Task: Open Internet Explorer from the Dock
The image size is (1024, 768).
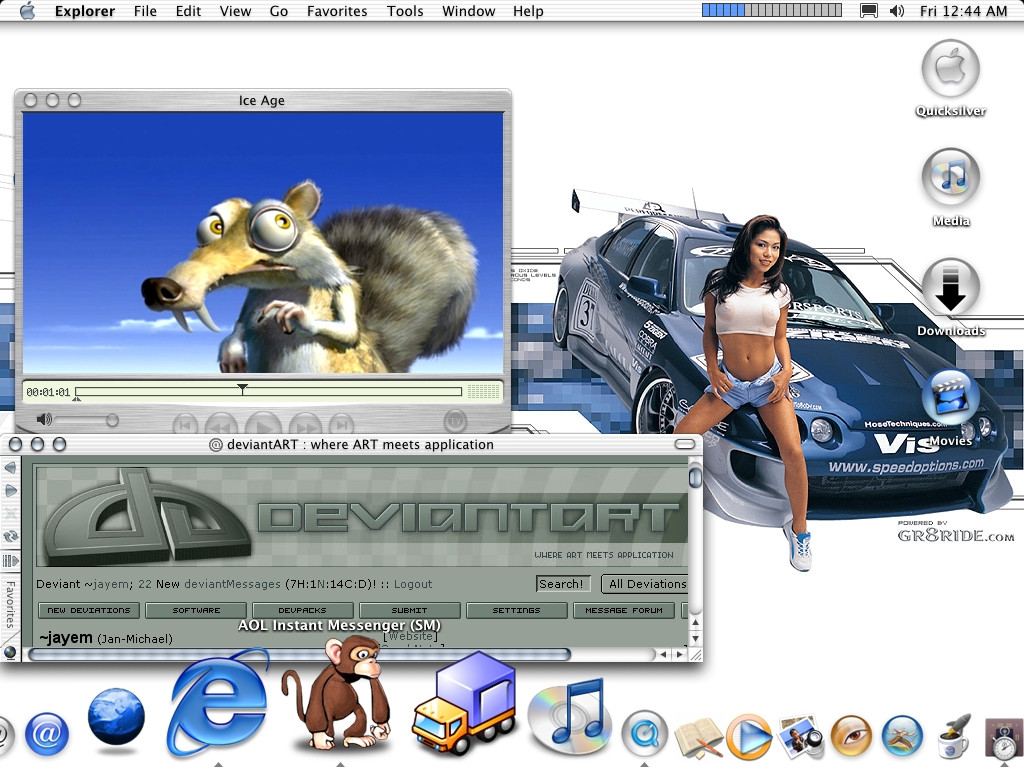Action: [217, 704]
